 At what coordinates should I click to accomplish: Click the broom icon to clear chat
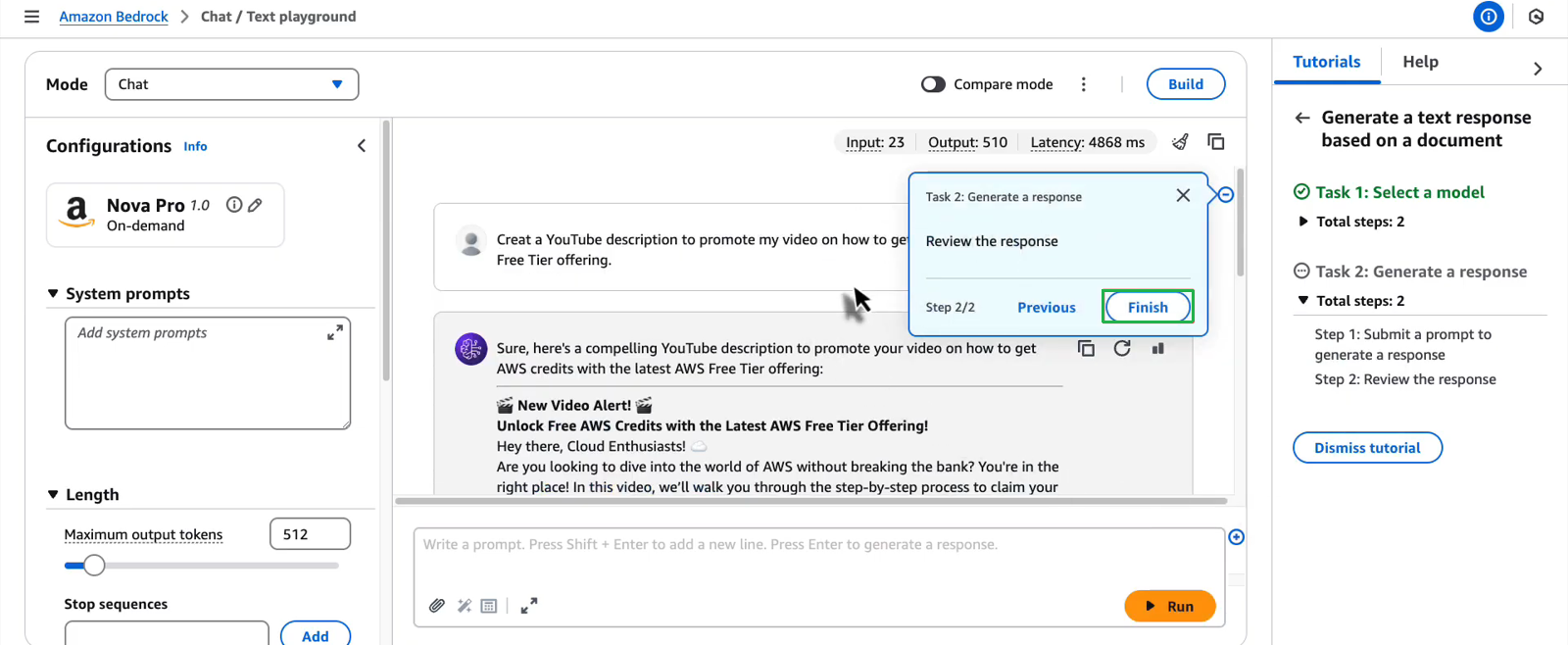(x=1180, y=142)
